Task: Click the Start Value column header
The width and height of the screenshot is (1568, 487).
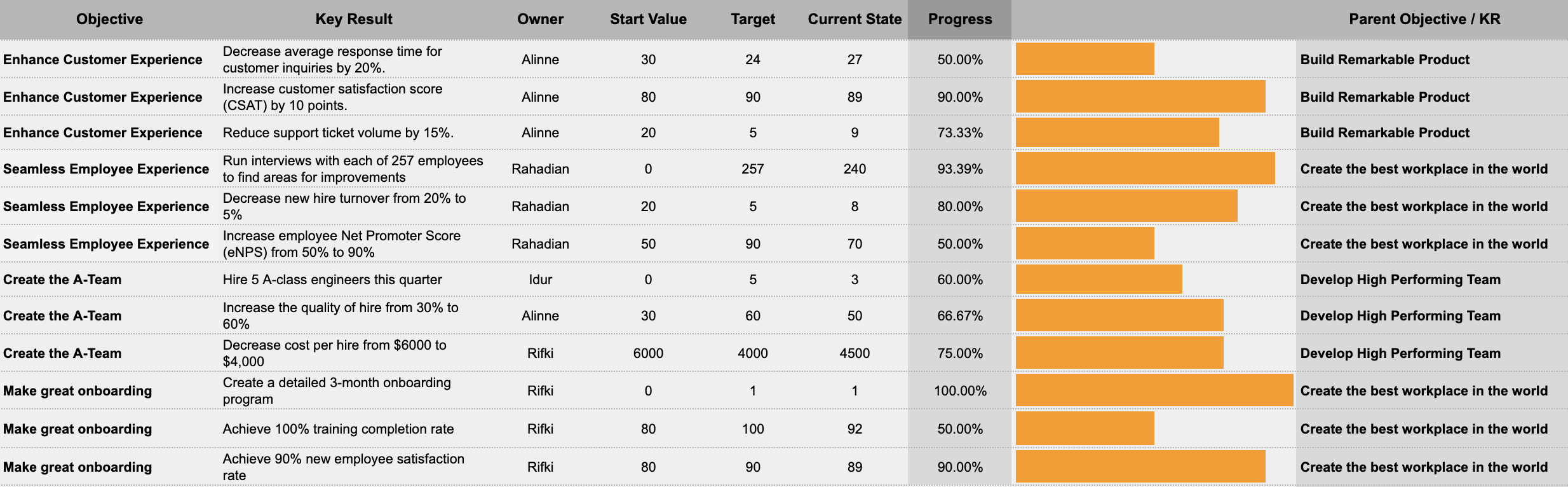Action: tap(648, 19)
